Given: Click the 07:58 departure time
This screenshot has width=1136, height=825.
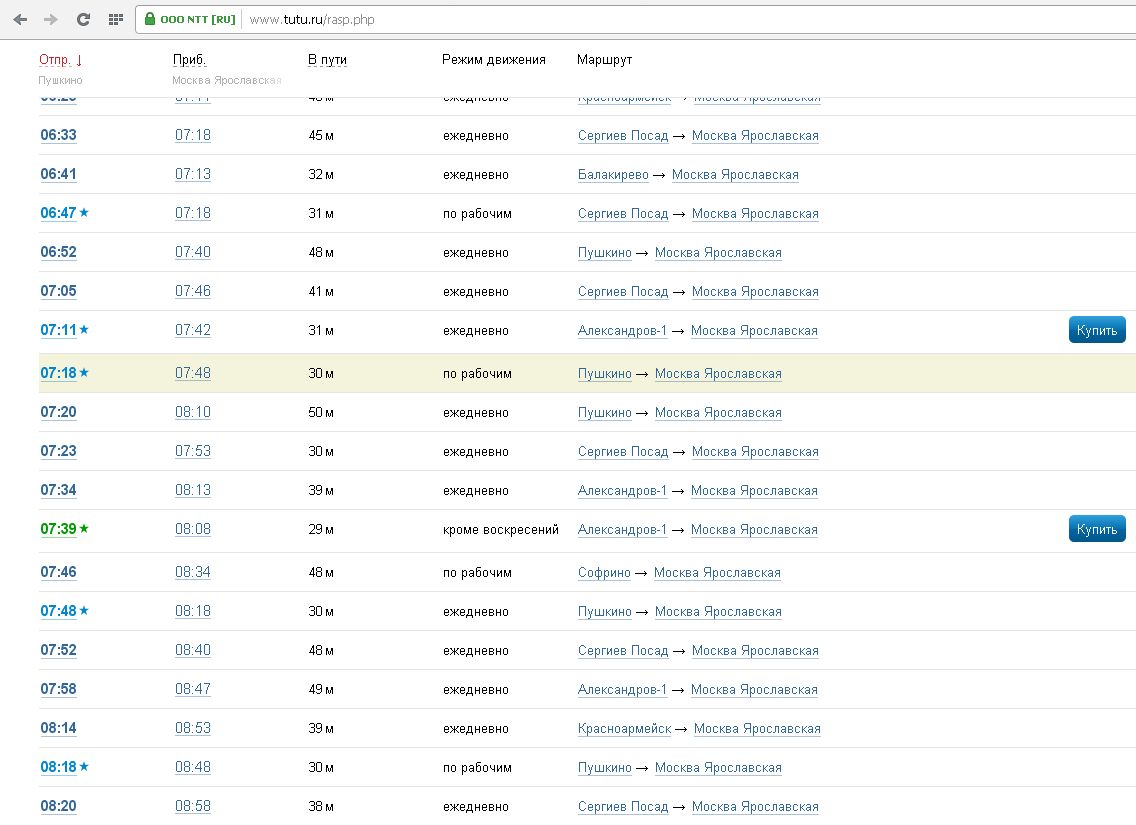Looking at the screenshot, I should 59,690.
